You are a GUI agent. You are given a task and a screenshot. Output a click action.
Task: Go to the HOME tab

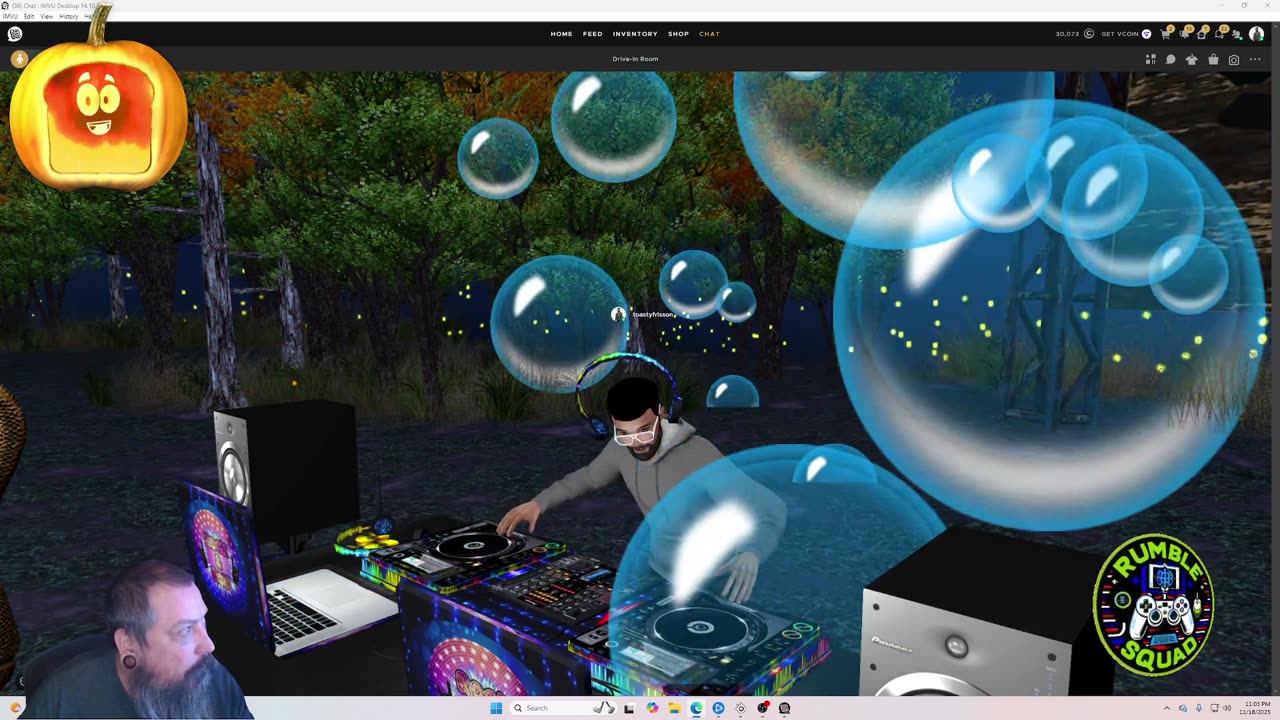click(562, 34)
